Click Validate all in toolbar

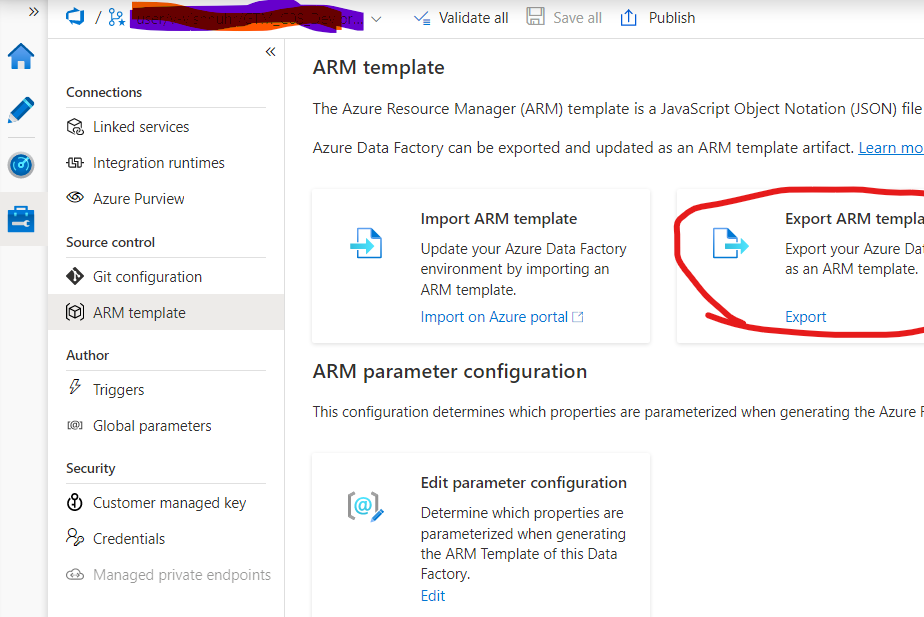point(461,18)
